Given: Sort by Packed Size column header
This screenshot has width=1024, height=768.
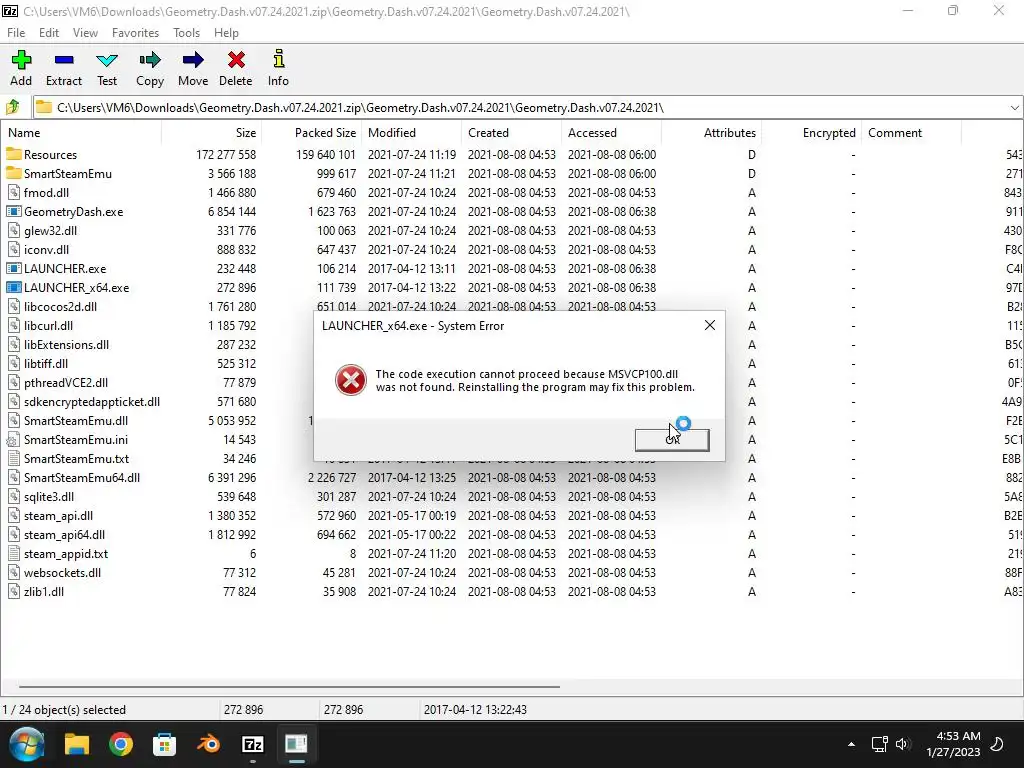Looking at the screenshot, I should pos(312,133).
